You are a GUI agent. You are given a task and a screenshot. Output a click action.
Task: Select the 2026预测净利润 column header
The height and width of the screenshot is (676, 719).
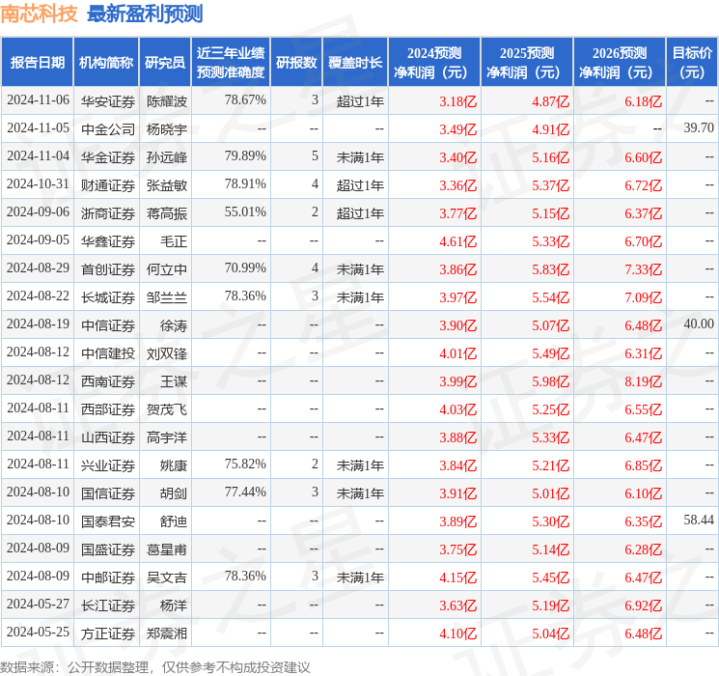[619, 62]
